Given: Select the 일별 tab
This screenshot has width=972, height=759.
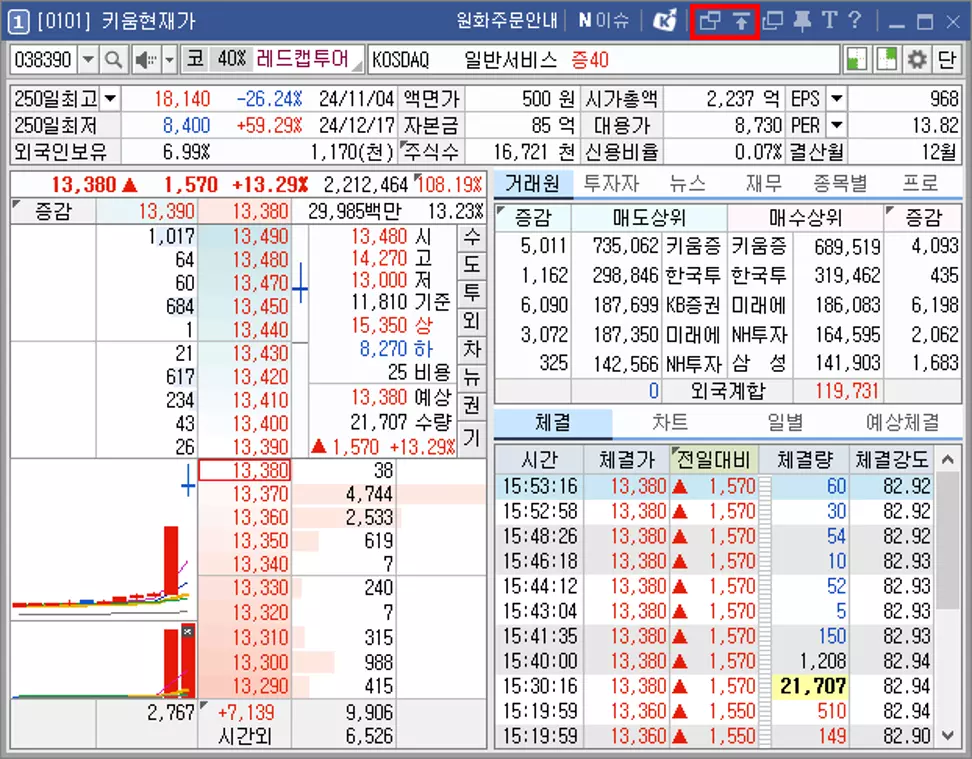Looking at the screenshot, I should (x=785, y=423).
